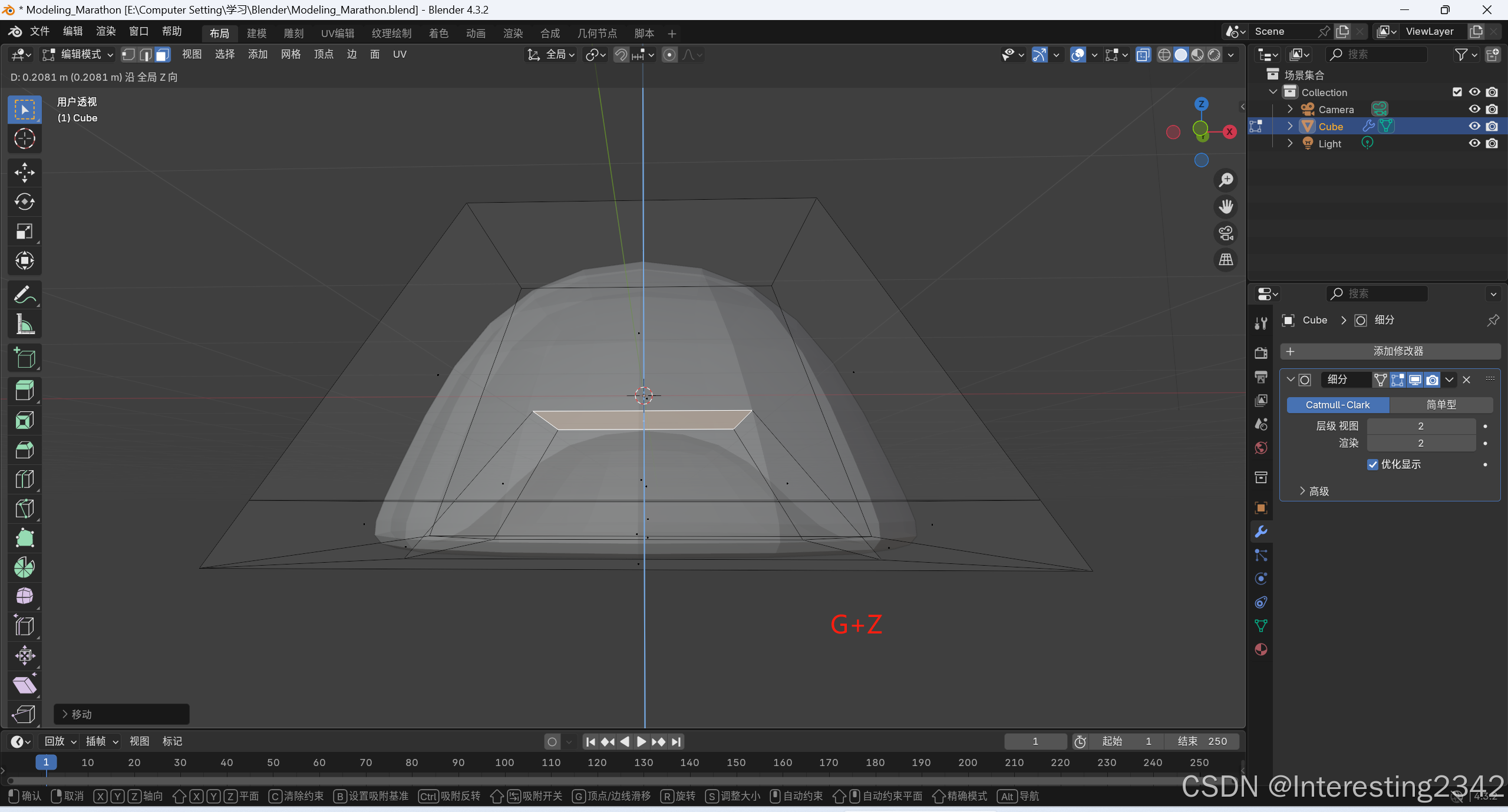Select the Rotate tool

(x=24, y=202)
